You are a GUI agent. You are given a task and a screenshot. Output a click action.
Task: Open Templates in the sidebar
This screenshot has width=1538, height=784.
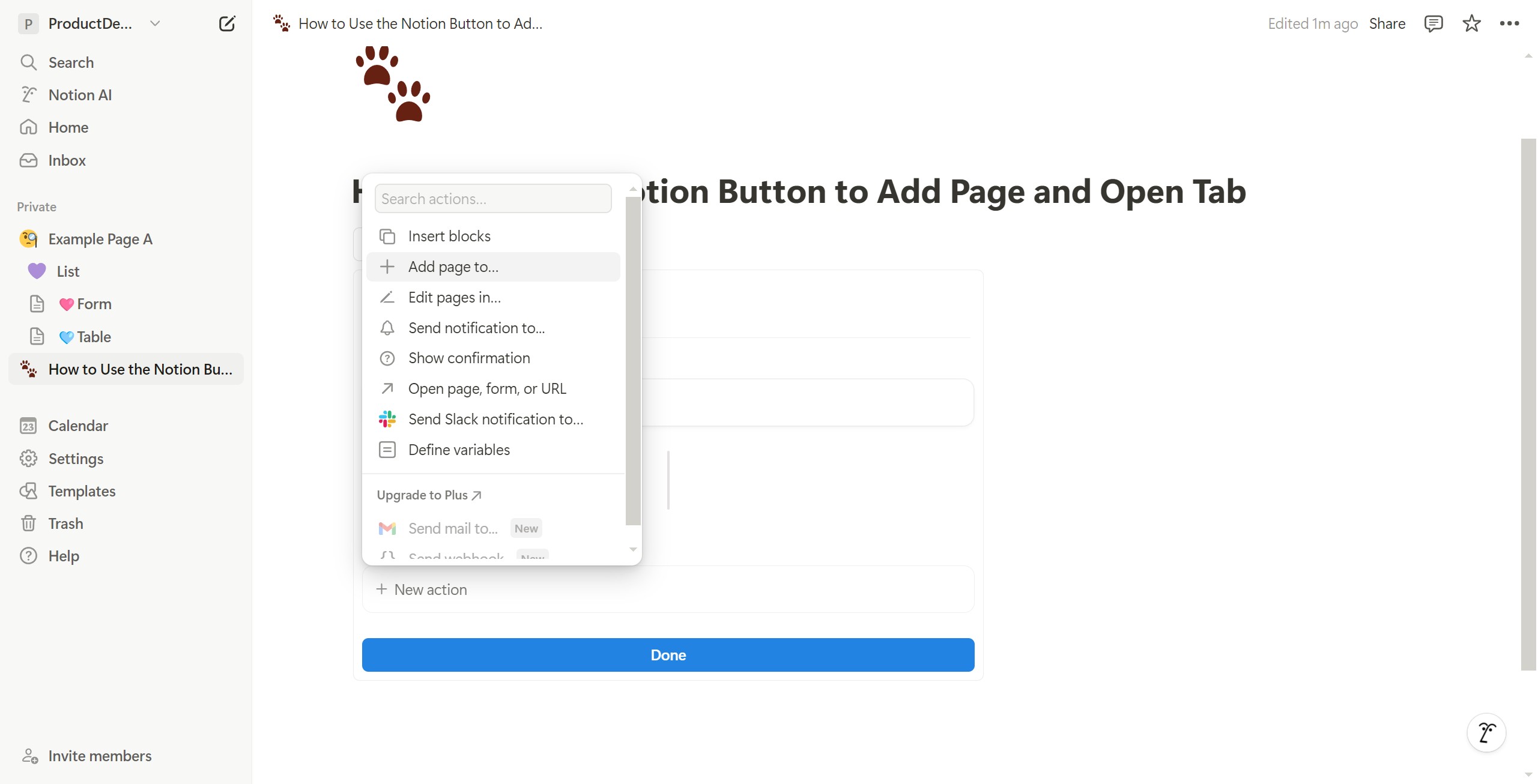[126, 491]
